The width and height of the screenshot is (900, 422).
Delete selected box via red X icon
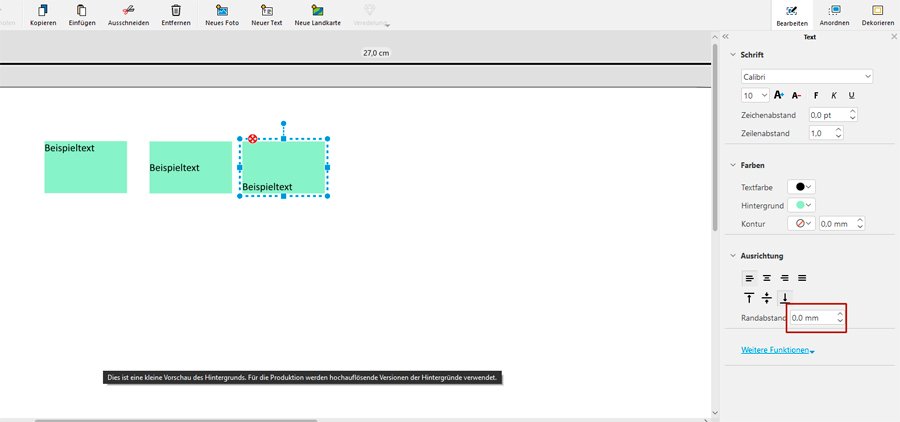point(253,139)
